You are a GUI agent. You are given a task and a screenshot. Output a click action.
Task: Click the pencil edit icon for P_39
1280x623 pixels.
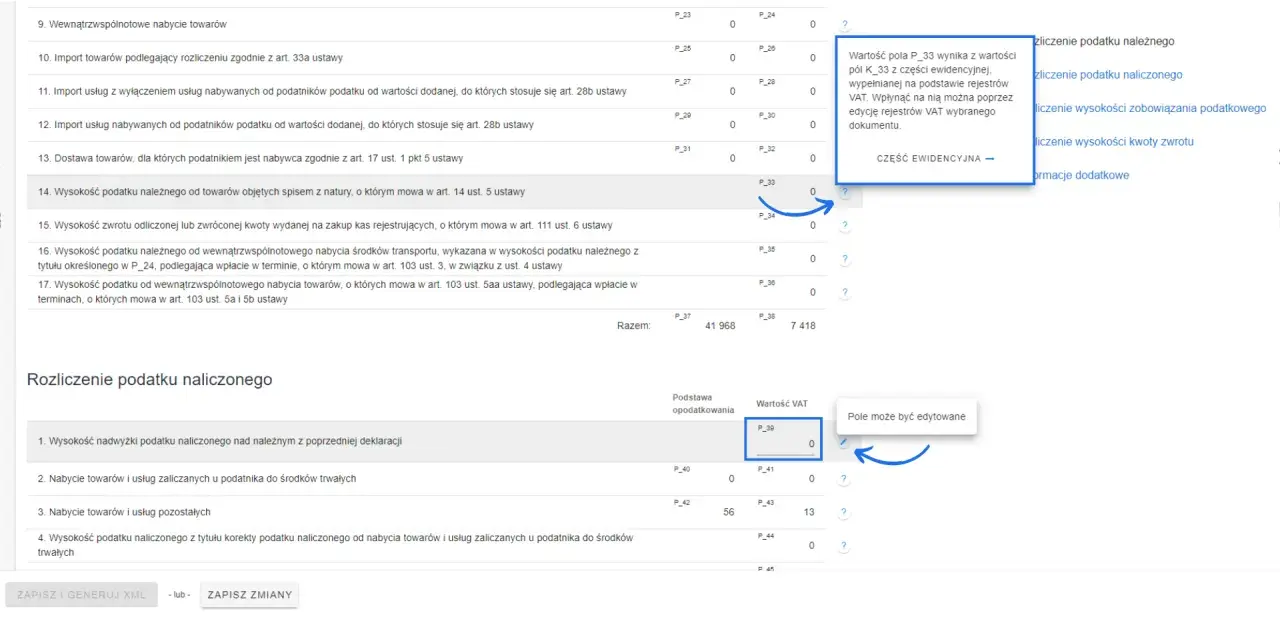tap(845, 442)
